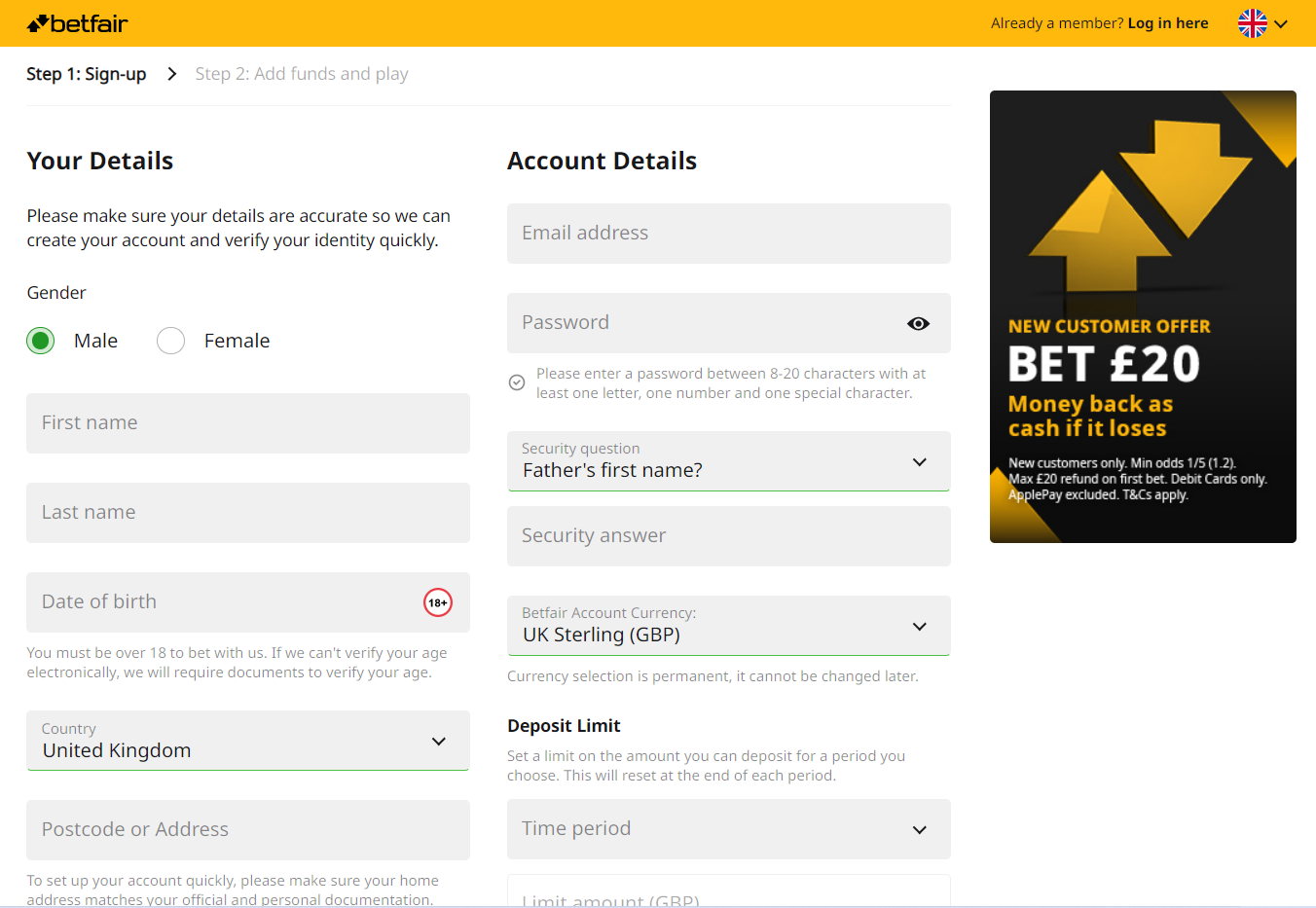
Task: Expand the language chevron next to flag
Action: click(x=1281, y=24)
